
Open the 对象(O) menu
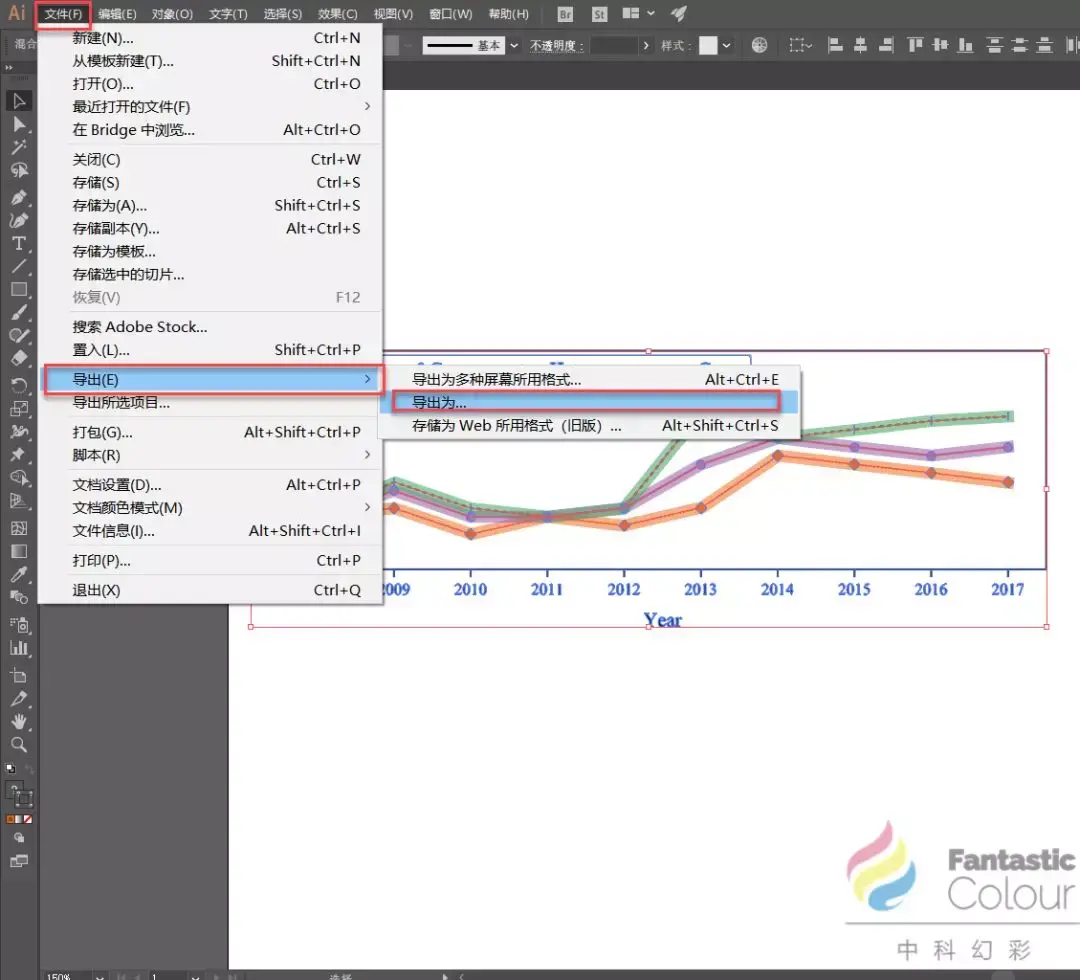pyautogui.click(x=172, y=14)
